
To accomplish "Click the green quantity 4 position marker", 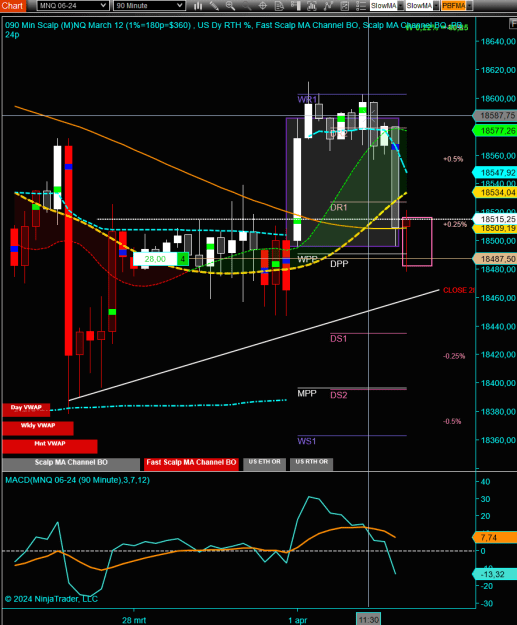I will click(183, 259).
